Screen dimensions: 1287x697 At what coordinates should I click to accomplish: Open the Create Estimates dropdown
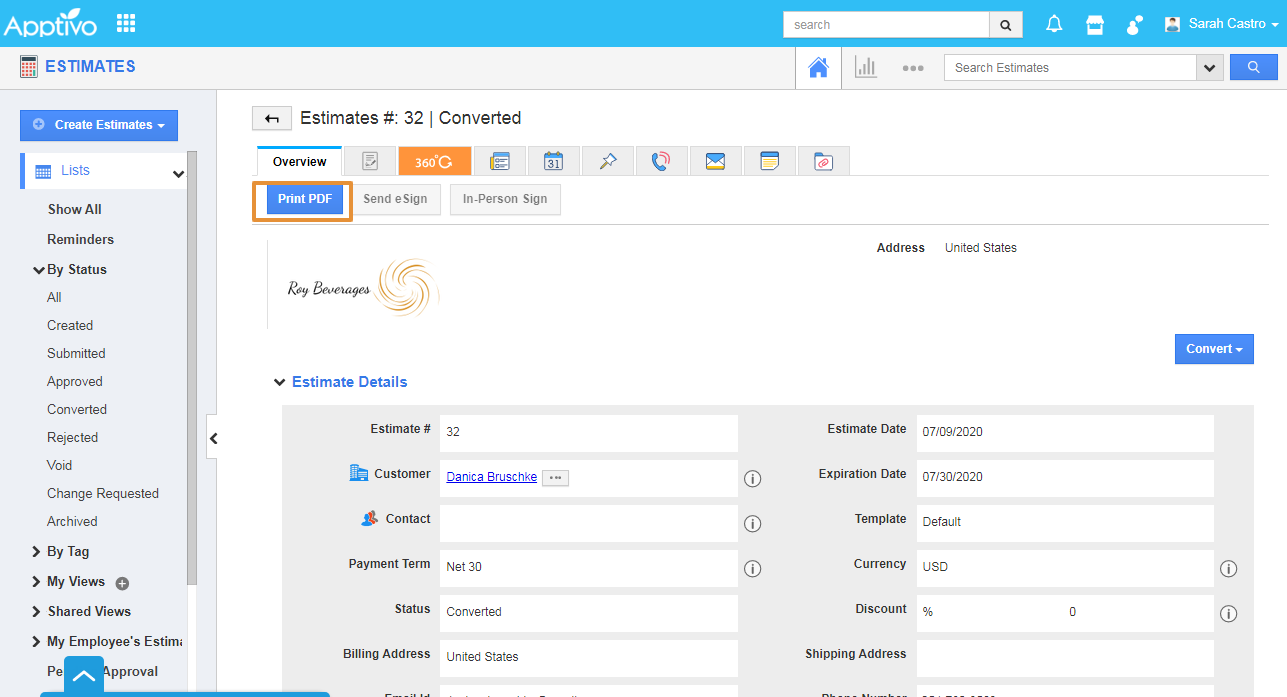tap(99, 125)
